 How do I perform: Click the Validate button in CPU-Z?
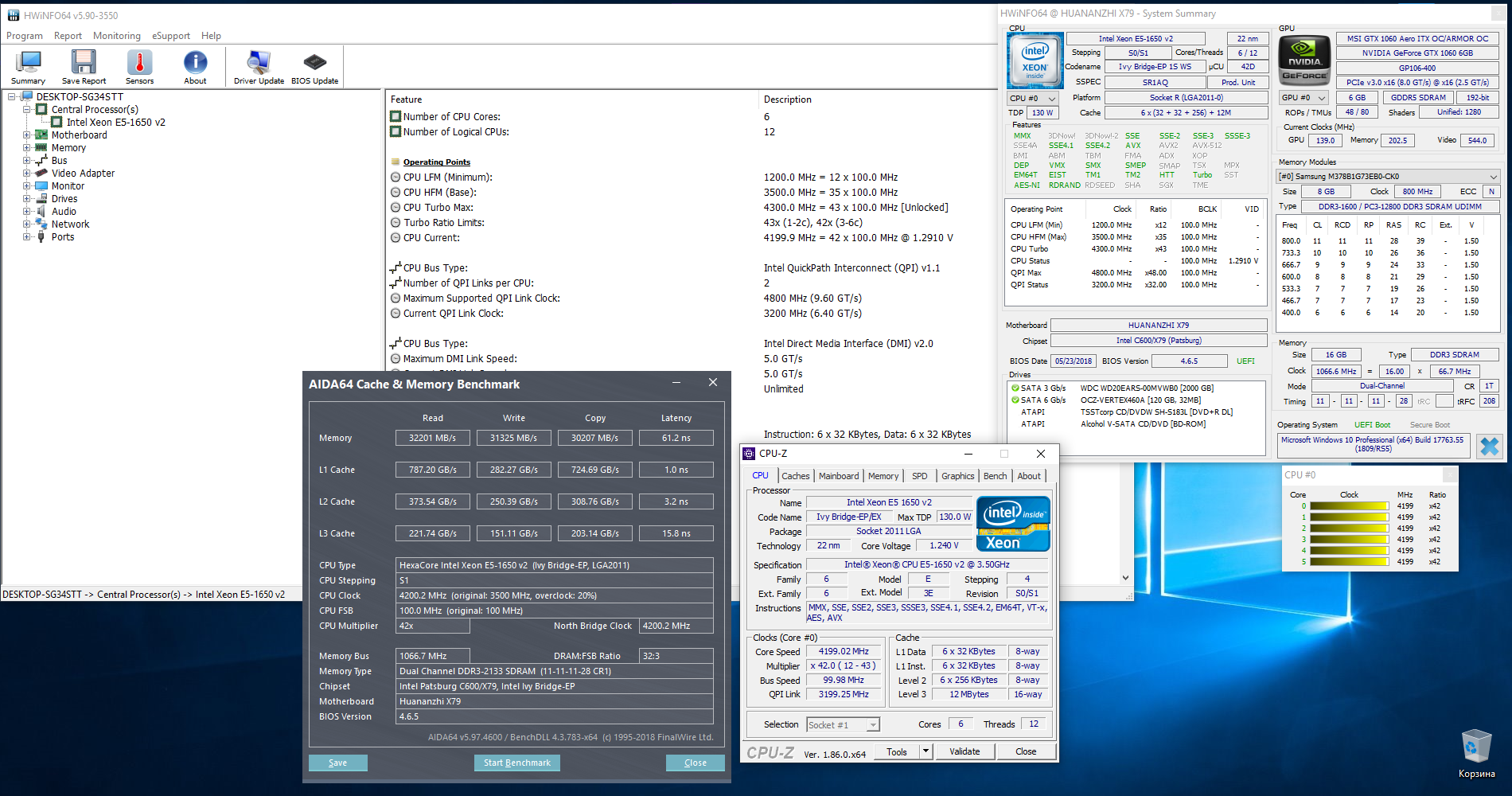tap(964, 751)
